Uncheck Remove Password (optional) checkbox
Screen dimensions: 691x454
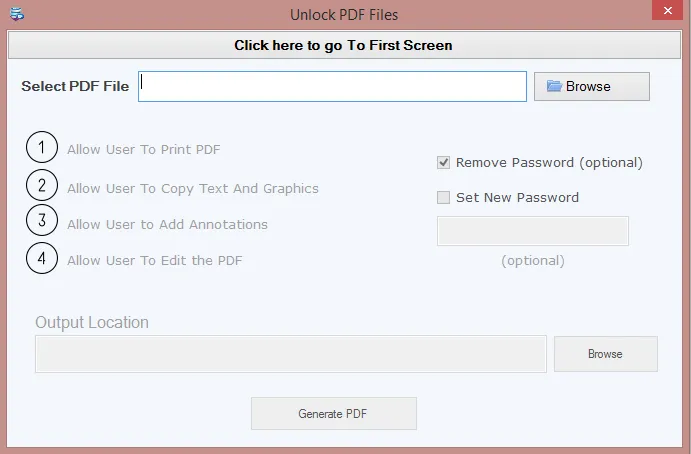(x=443, y=163)
